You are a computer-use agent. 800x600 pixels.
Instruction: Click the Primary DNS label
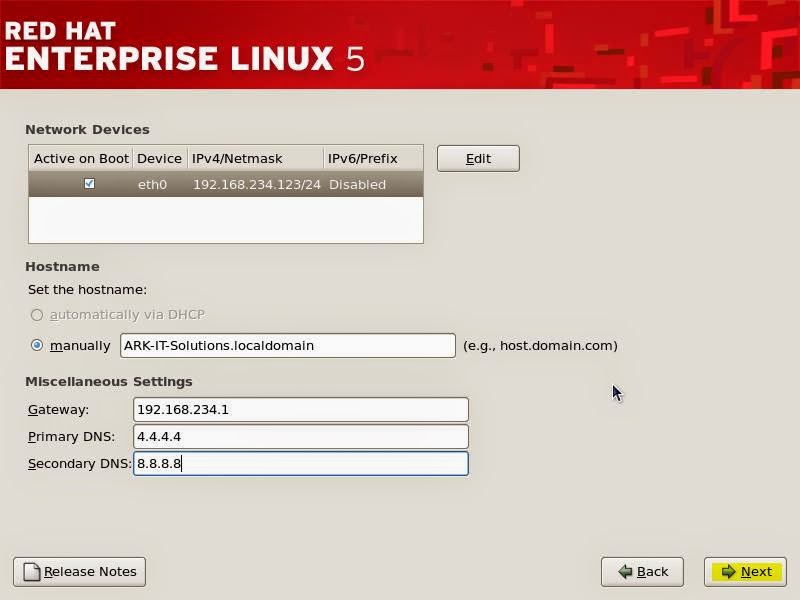click(x=71, y=437)
